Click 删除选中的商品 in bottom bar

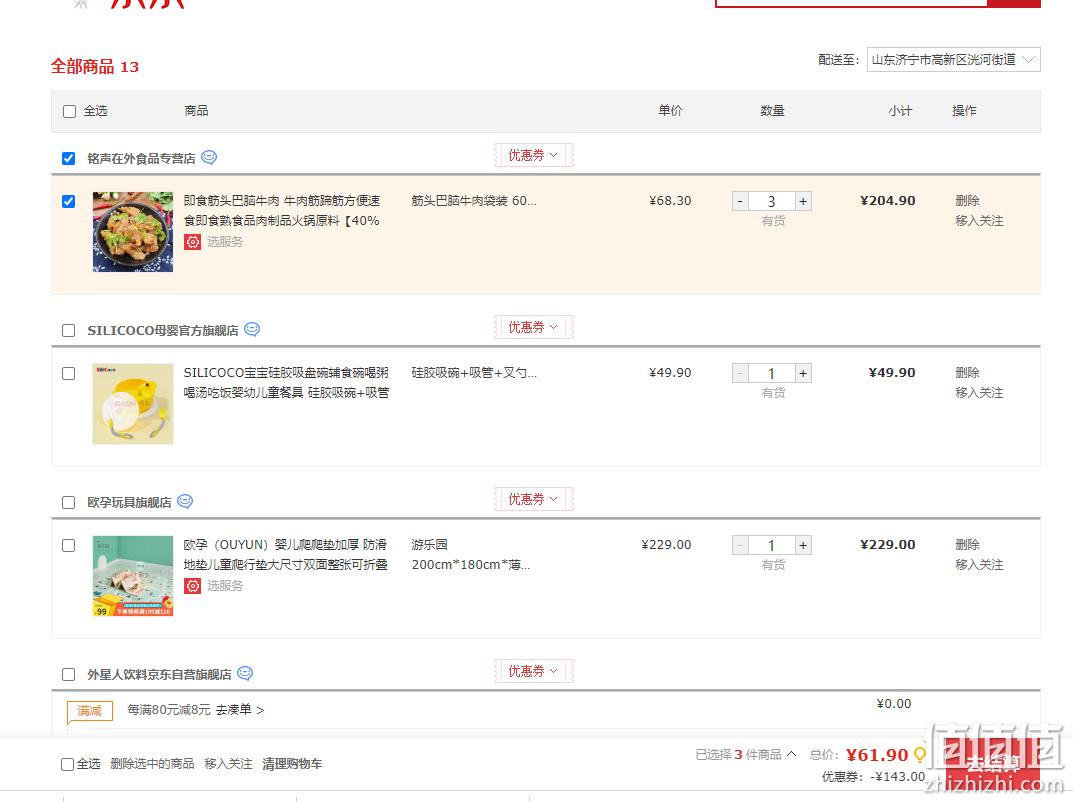152,764
